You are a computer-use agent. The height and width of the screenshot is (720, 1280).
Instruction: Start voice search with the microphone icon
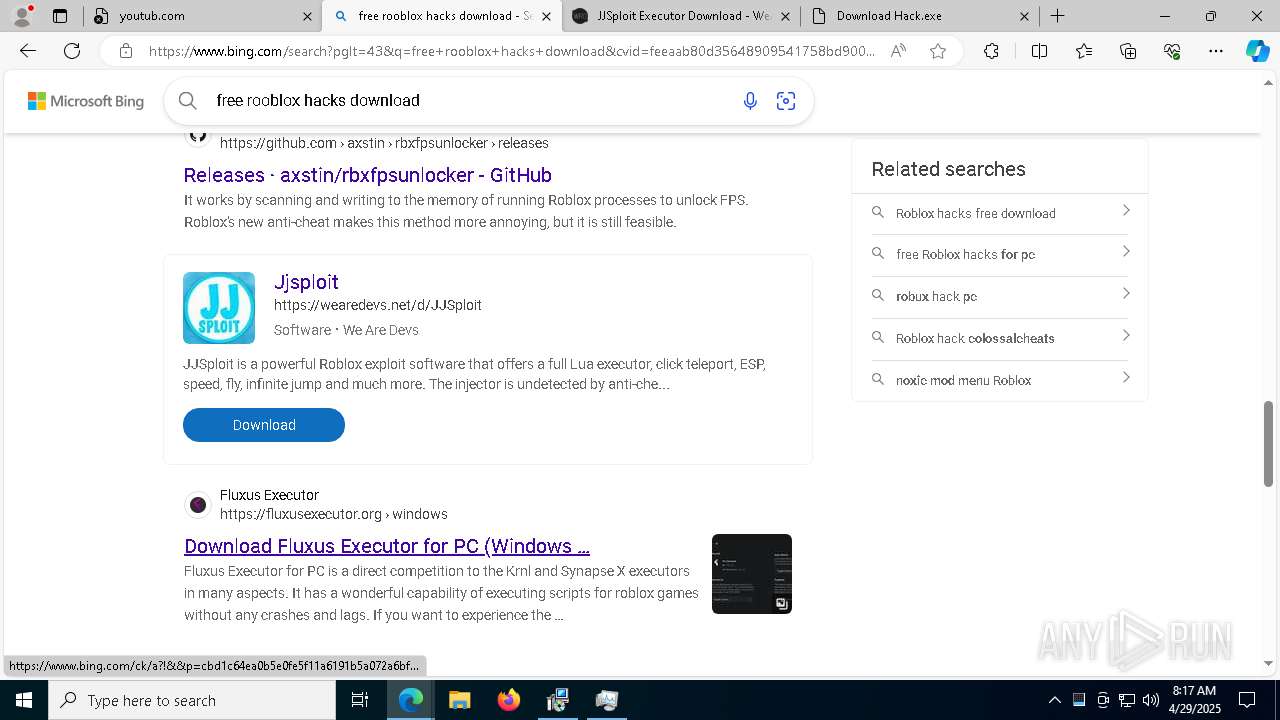pyautogui.click(x=750, y=100)
